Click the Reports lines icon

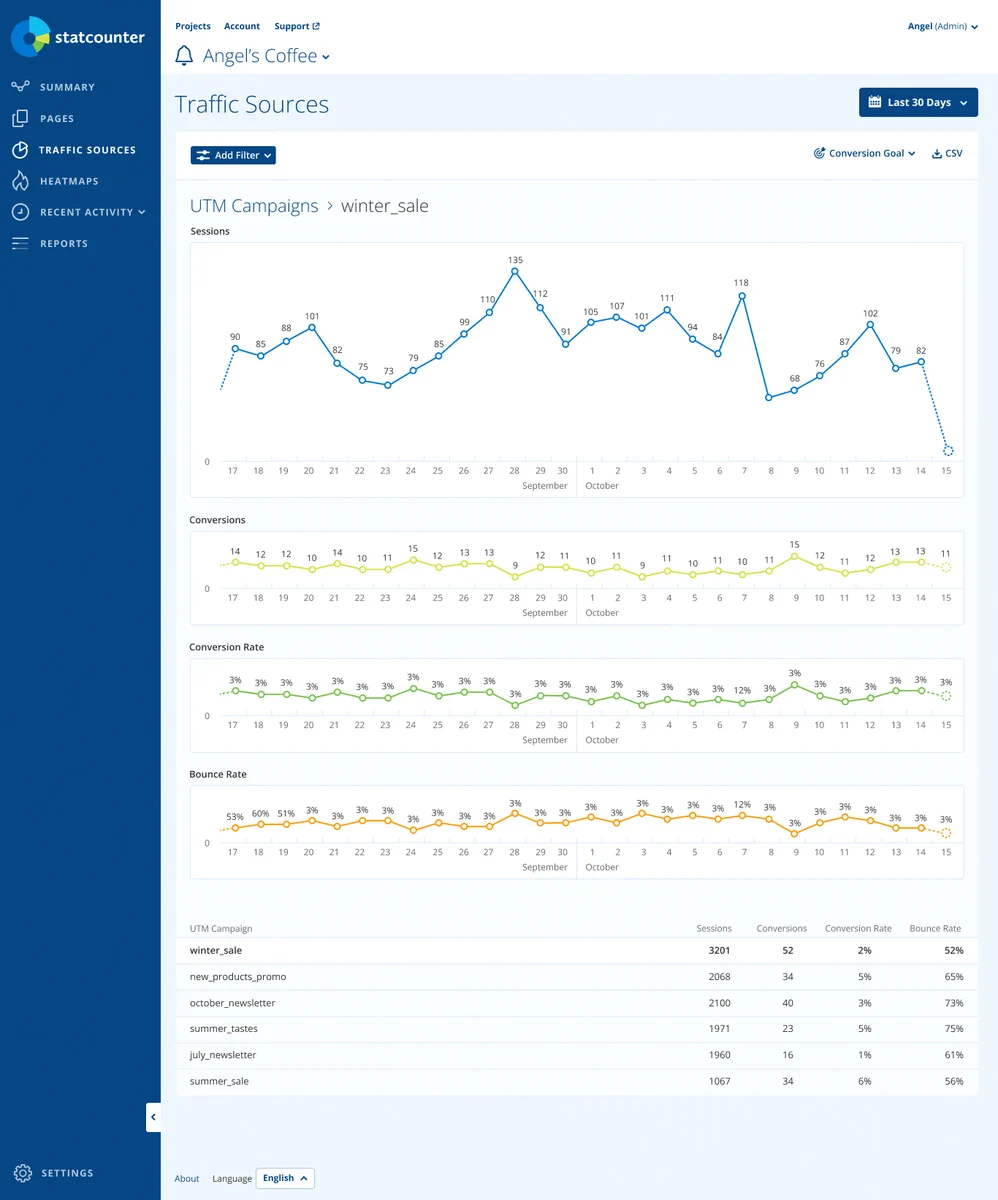pyautogui.click(x=20, y=244)
